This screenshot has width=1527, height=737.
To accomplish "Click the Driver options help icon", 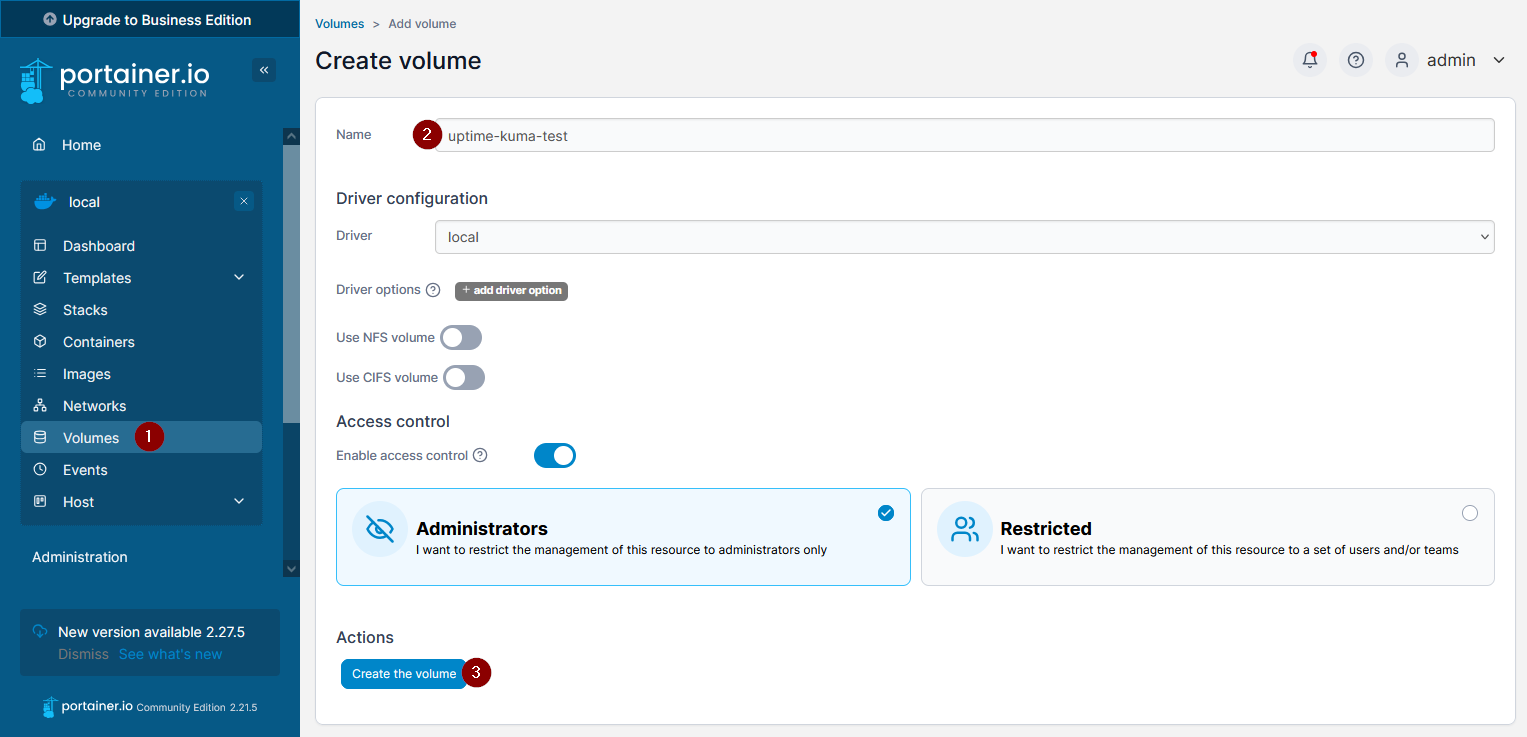I will pyautogui.click(x=433, y=290).
